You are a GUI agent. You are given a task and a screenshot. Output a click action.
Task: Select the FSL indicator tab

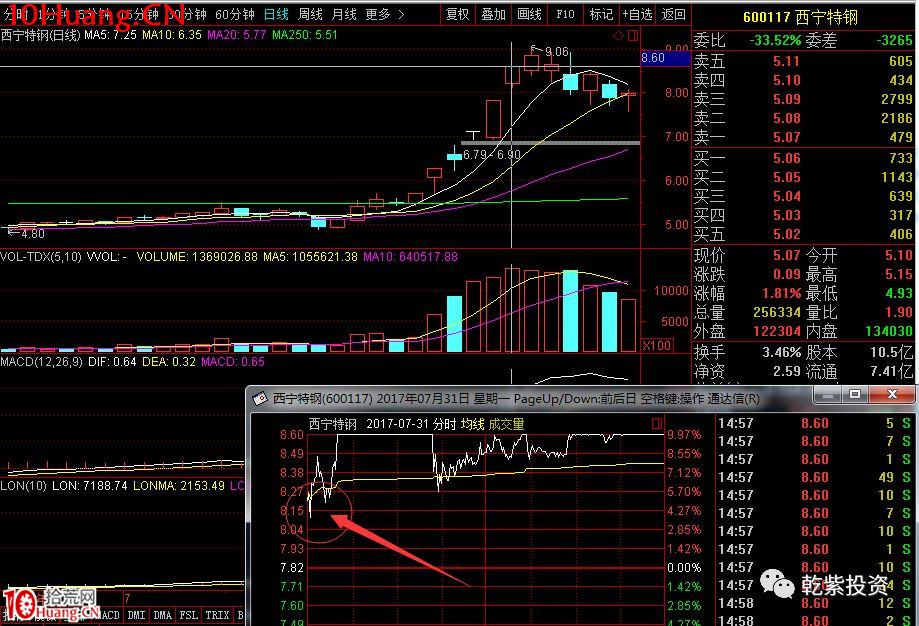[x=188, y=615]
